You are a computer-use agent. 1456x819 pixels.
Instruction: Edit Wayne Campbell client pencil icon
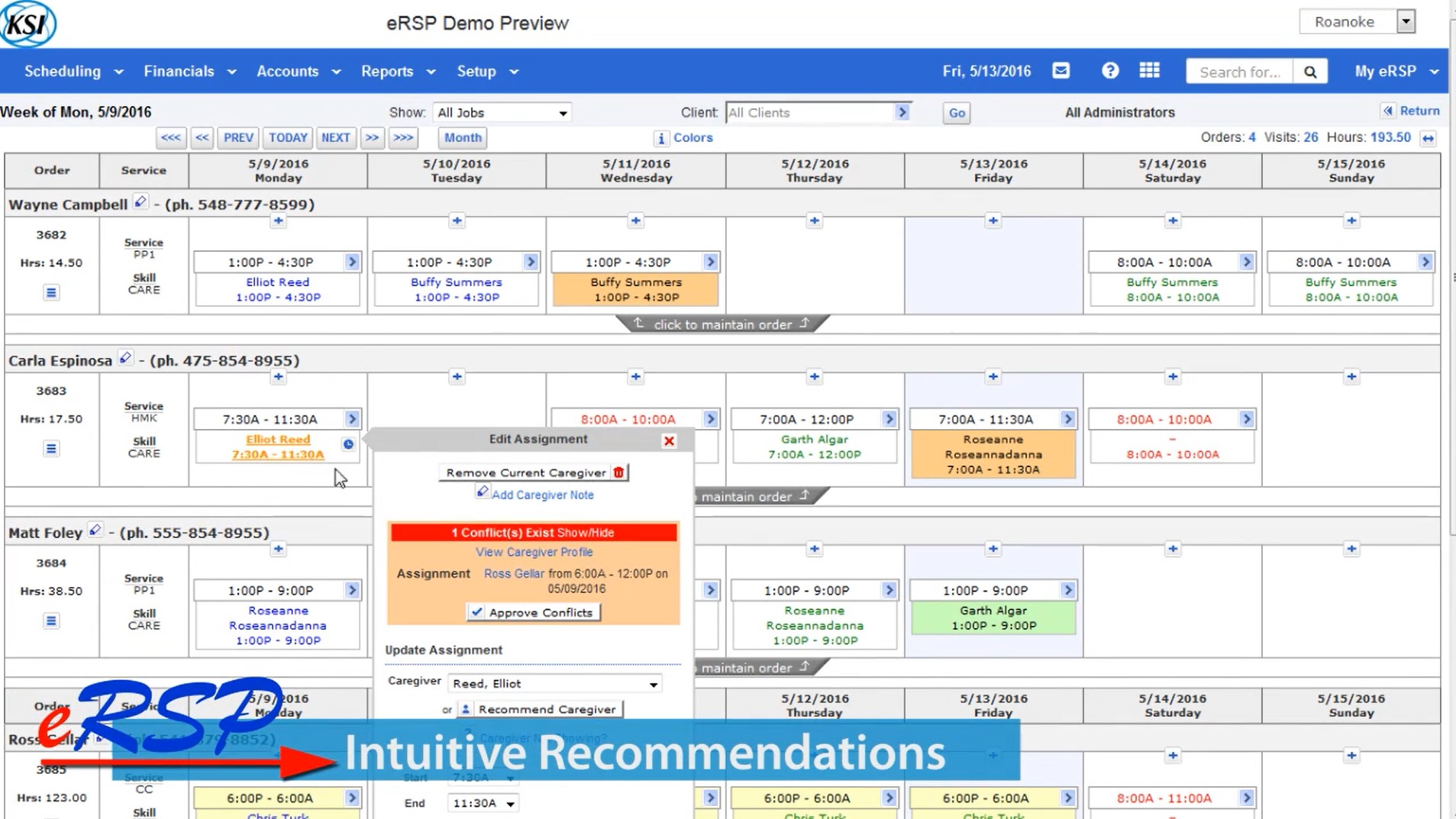click(140, 202)
